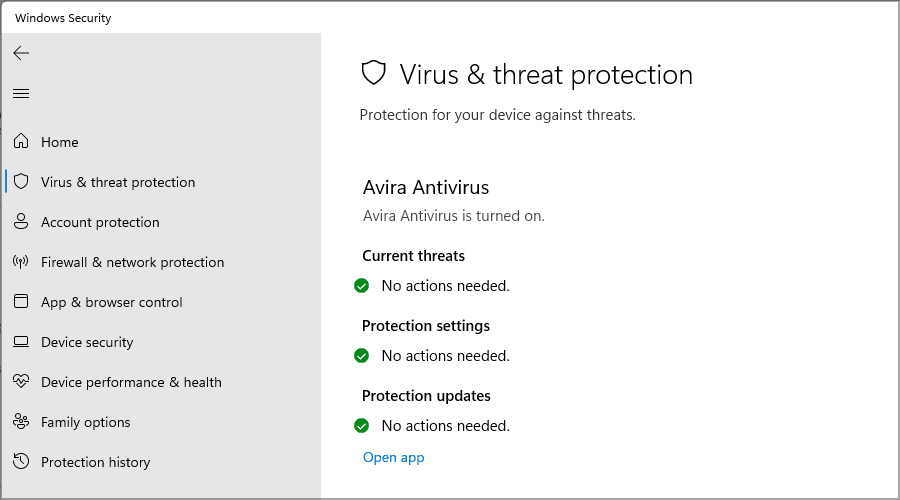900x500 pixels.
Task: Click the Home house icon
Action: coord(21,142)
